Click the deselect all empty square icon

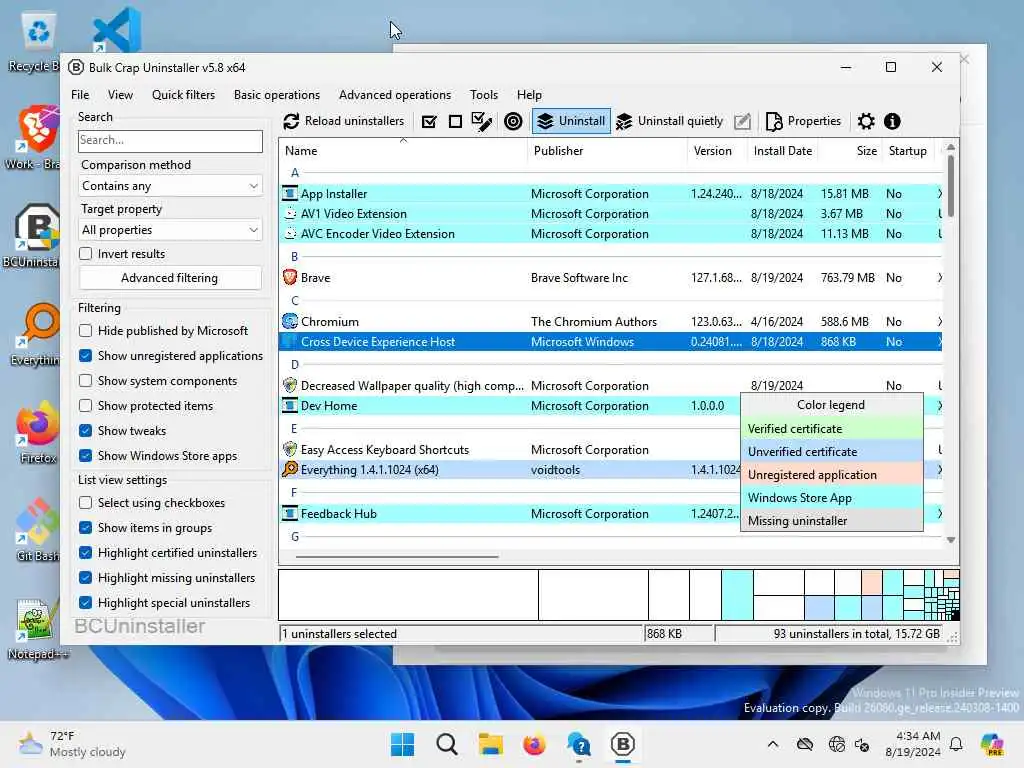[455, 121]
